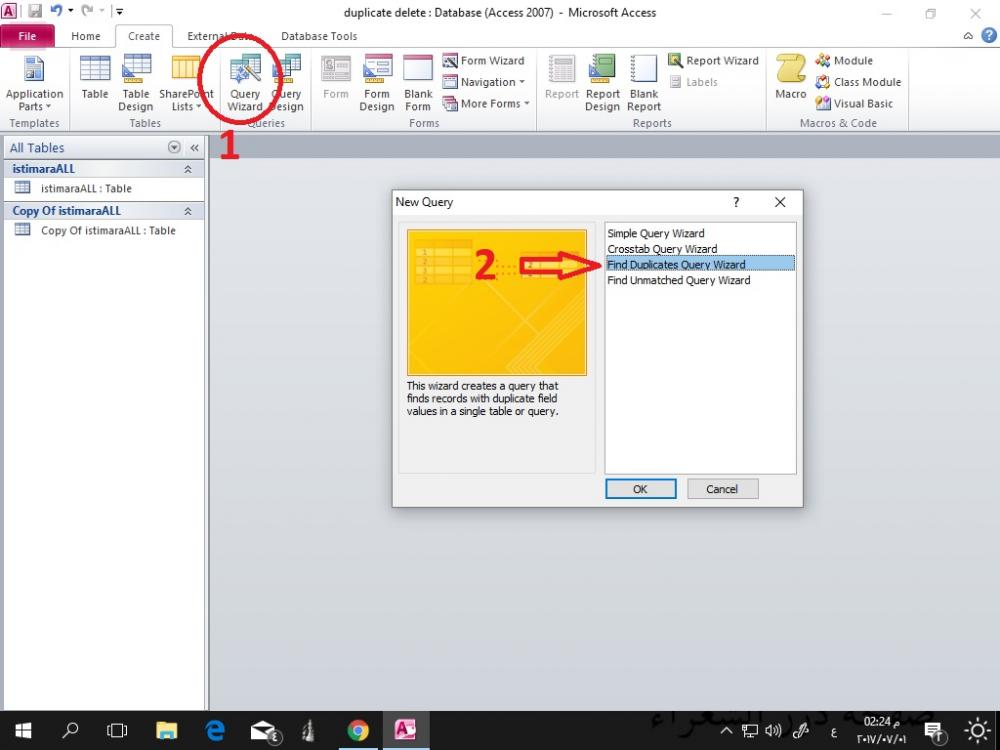
Task: Open the taskbar clock and calendar
Action: (x=881, y=730)
